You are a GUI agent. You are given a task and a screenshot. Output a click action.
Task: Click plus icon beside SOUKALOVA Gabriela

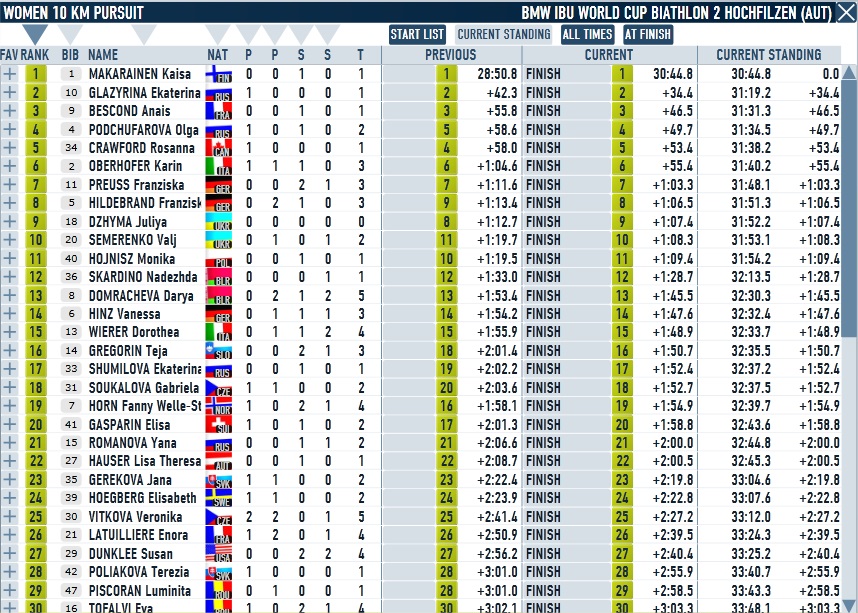pyautogui.click(x=9, y=388)
